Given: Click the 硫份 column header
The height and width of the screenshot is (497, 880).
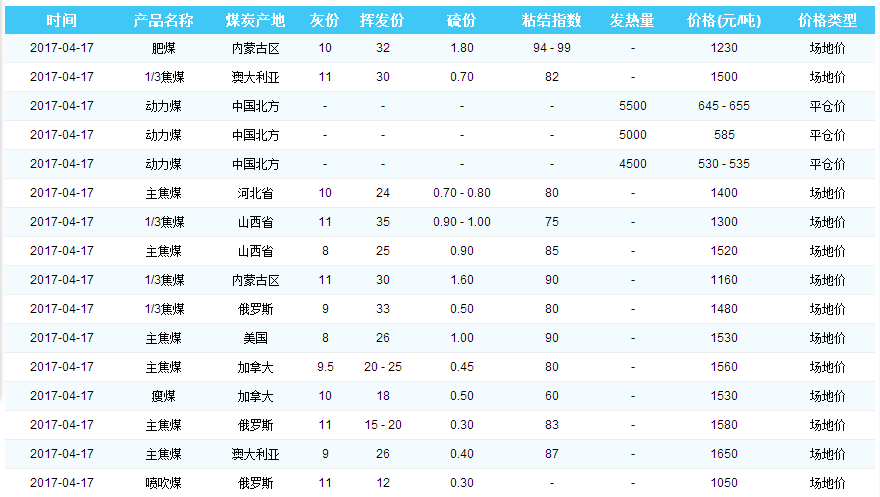Looking at the screenshot, I should 461,21.
